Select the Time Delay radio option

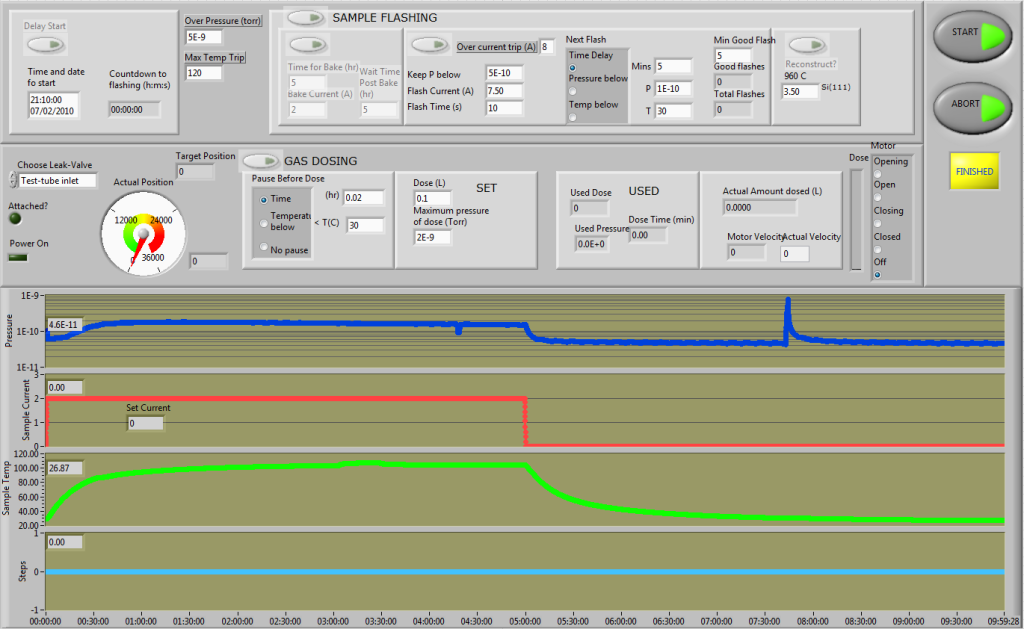click(x=573, y=68)
